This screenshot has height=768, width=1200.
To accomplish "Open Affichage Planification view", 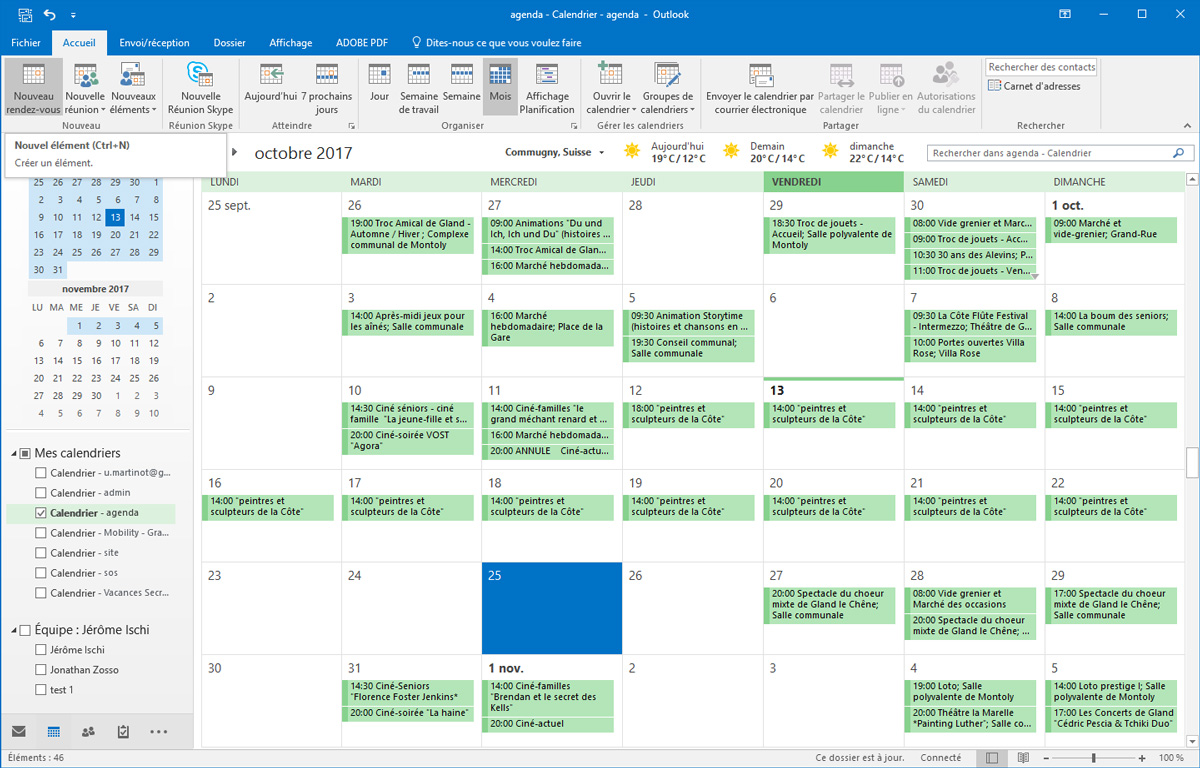I will click(x=547, y=87).
